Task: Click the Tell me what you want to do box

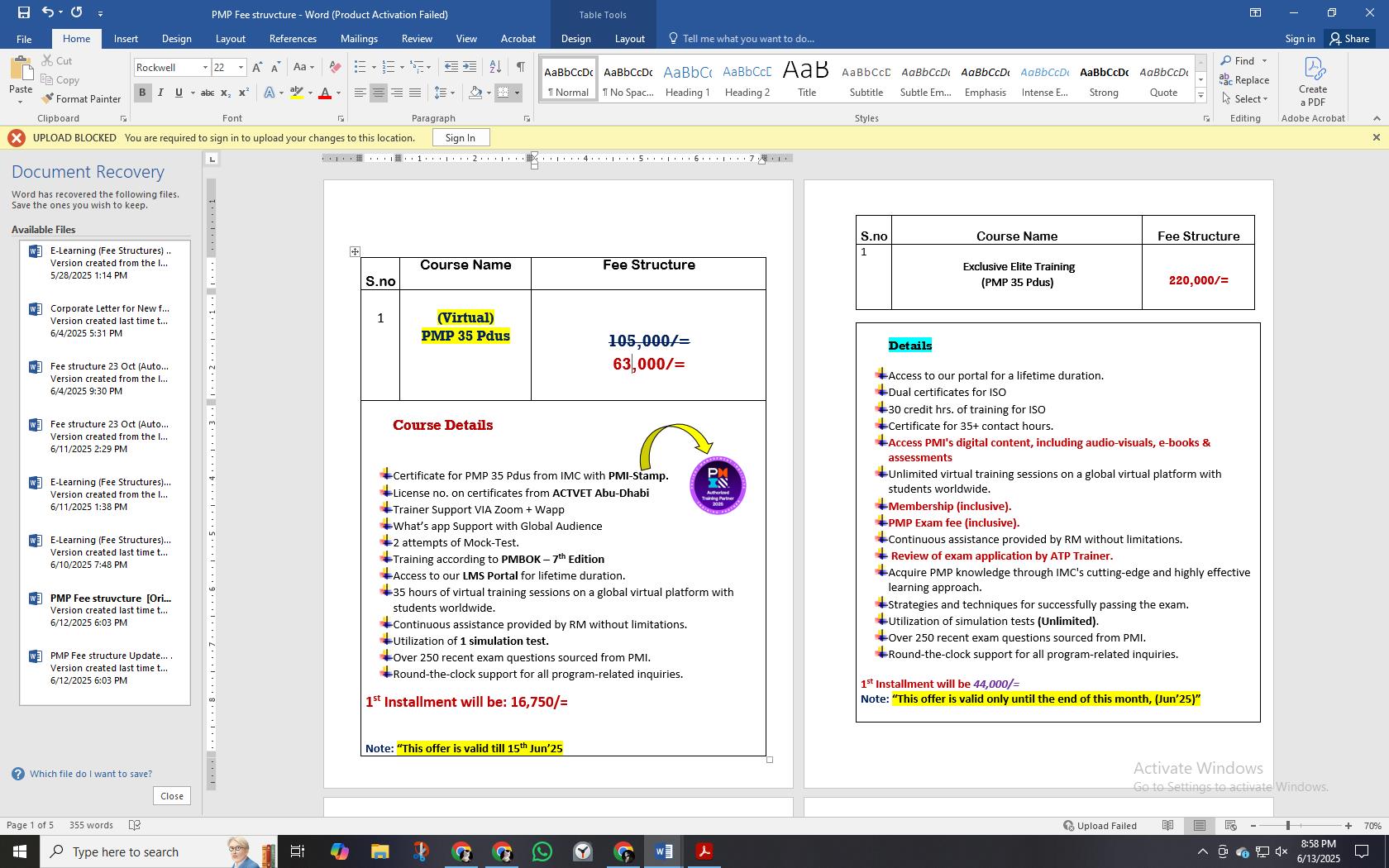Action: (748, 39)
